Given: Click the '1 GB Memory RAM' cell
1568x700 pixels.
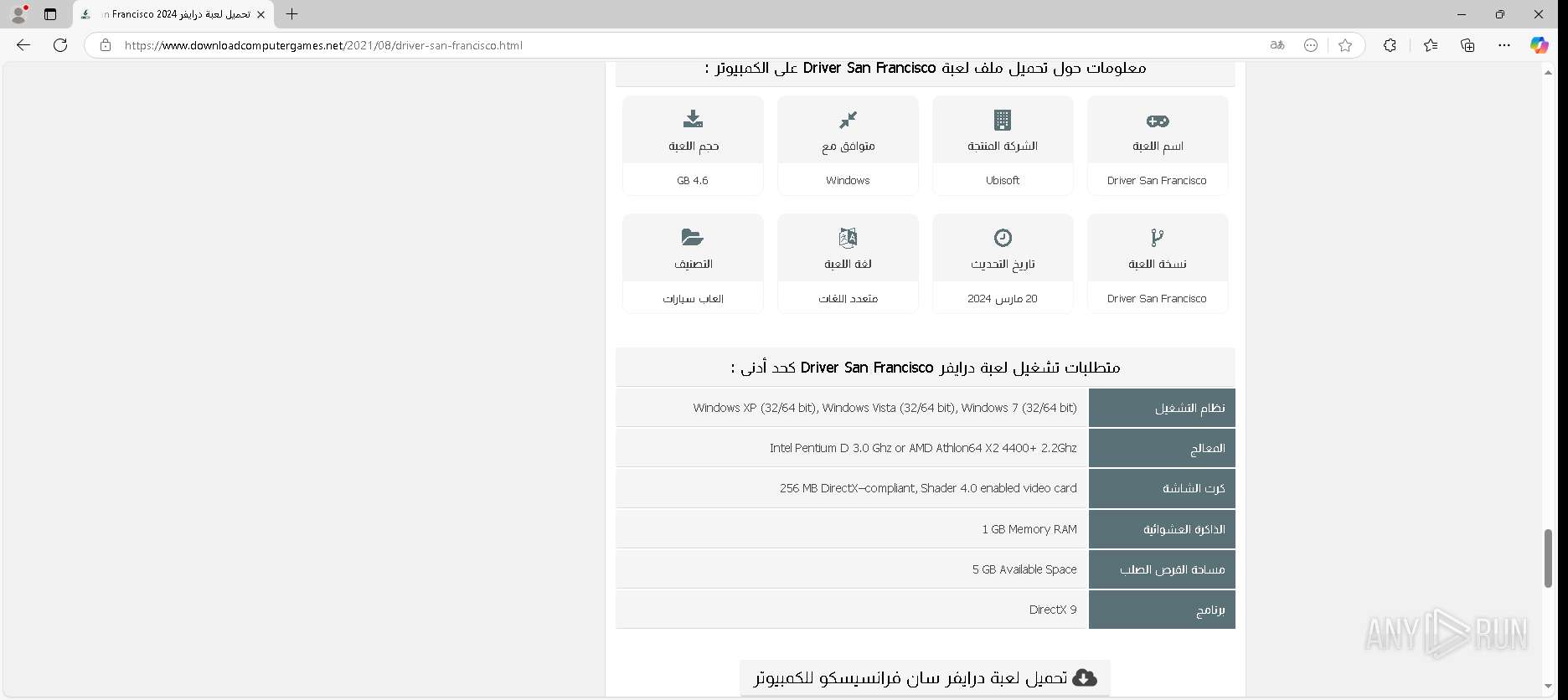Looking at the screenshot, I should pos(852,529).
